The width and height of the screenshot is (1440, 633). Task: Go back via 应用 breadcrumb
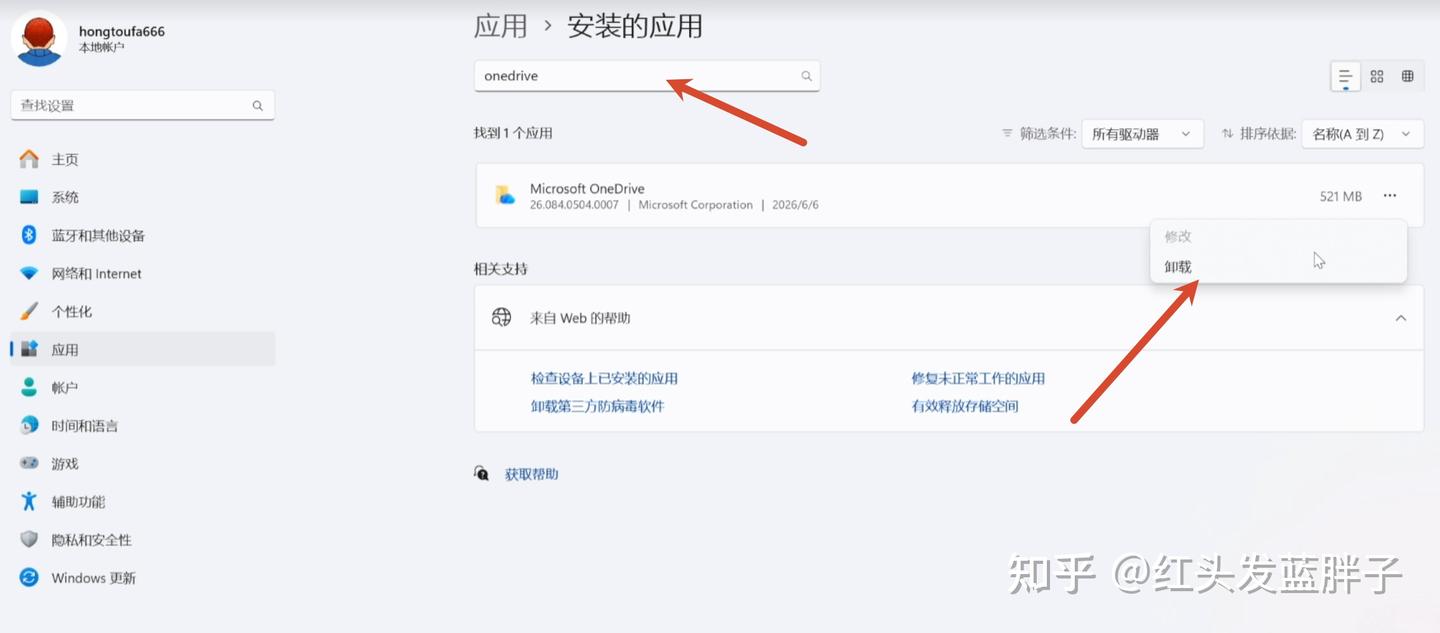click(x=501, y=26)
